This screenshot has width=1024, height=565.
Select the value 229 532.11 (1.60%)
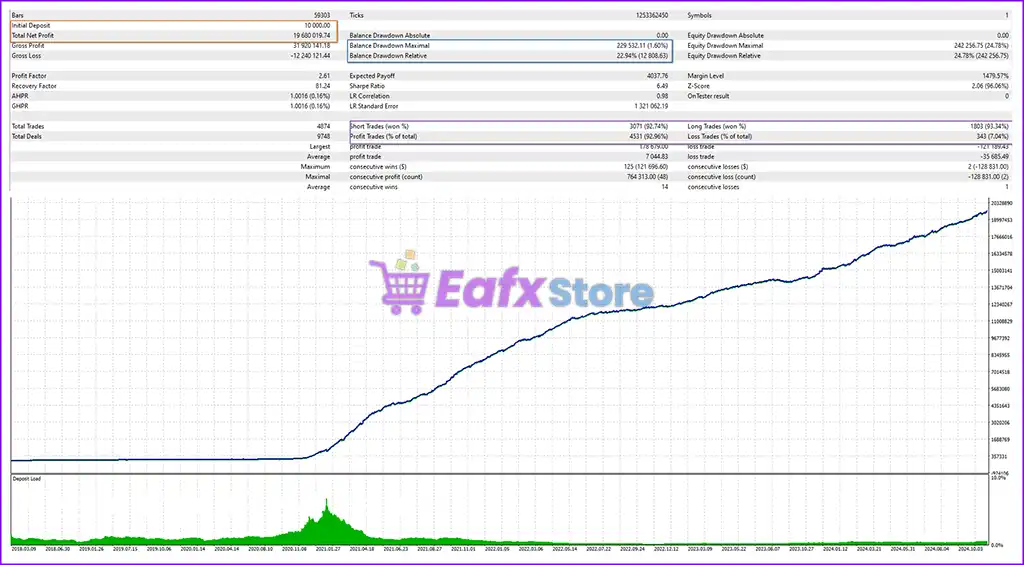pos(641,46)
